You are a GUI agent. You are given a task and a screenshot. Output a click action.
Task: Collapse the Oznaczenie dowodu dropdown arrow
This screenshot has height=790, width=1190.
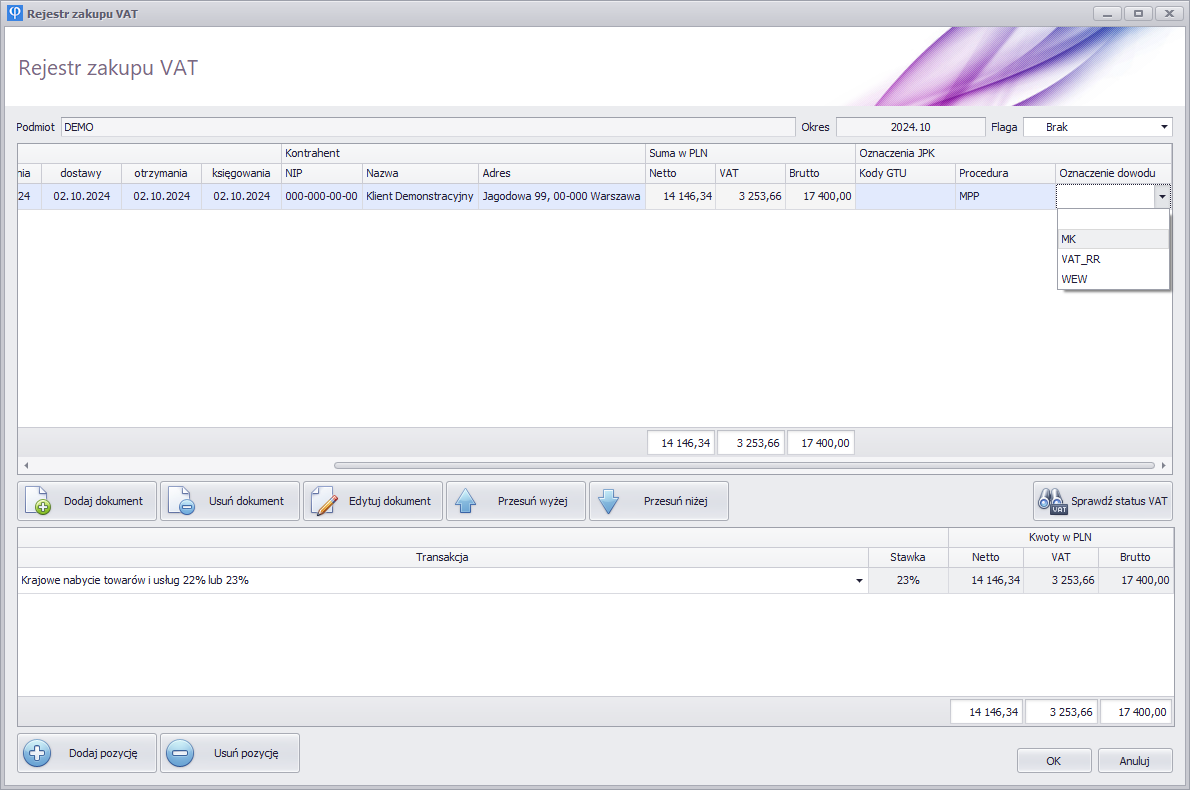click(1161, 197)
